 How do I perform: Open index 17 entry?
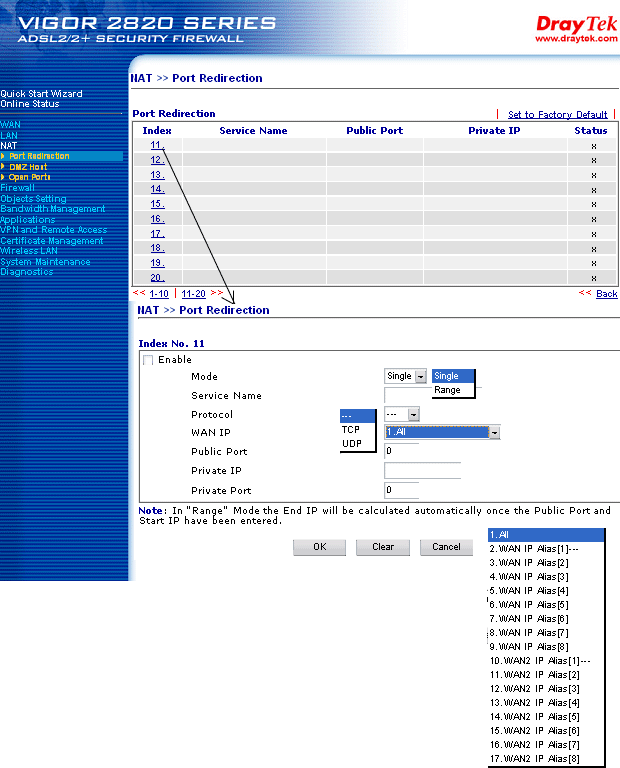tap(157, 234)
